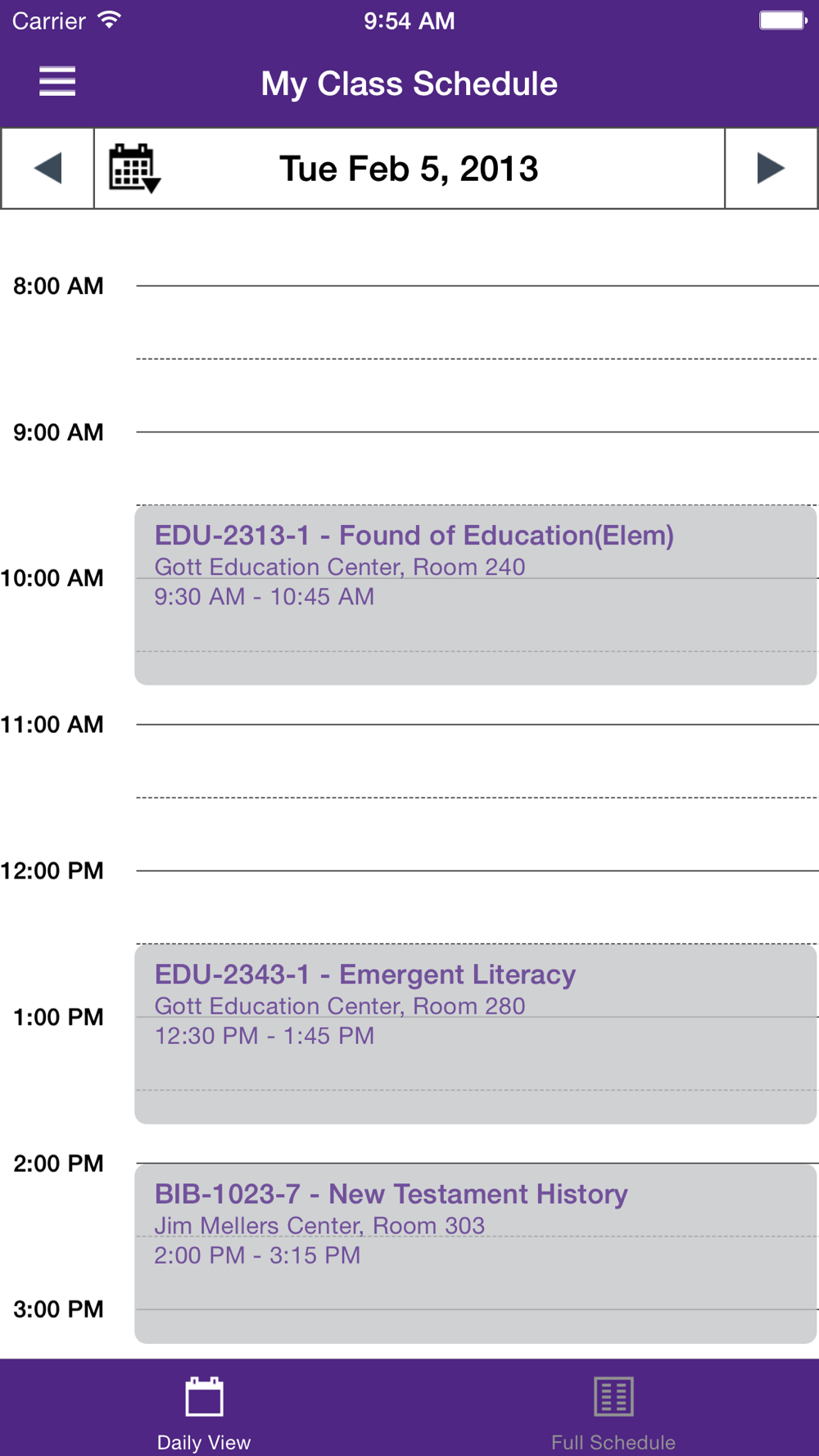Go to previous day with left arrow
This screenshot has height=1456, width=819.
coord(48,169)
